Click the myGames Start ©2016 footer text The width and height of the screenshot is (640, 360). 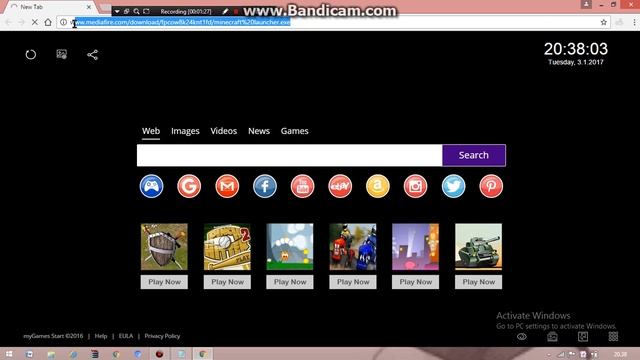(x=53, y=336)
